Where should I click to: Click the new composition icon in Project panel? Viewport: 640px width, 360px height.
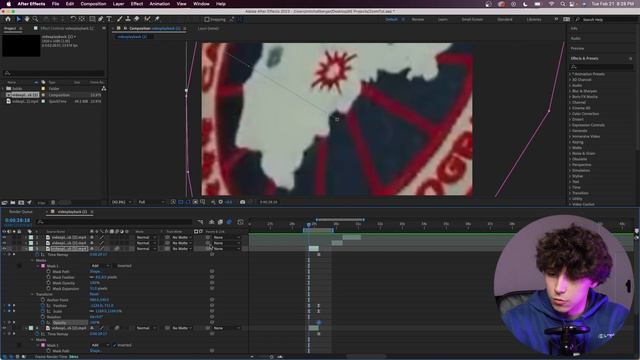click(21, 202)
